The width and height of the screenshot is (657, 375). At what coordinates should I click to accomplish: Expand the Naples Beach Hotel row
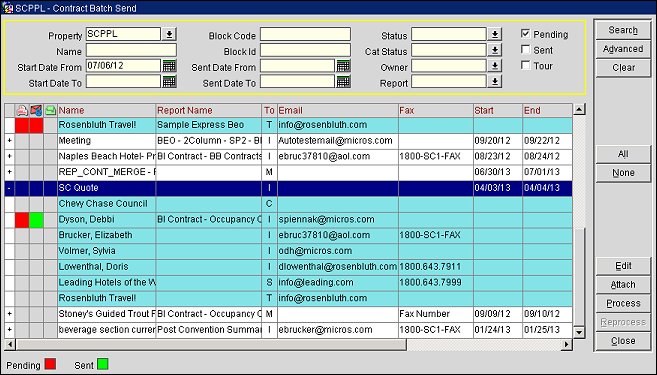[9, 156]
